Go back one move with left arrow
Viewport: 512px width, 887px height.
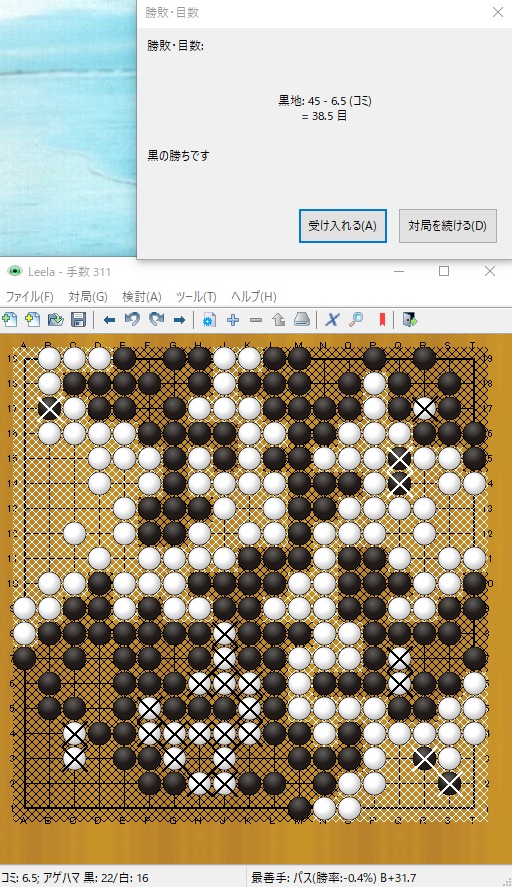click(109, 320)
